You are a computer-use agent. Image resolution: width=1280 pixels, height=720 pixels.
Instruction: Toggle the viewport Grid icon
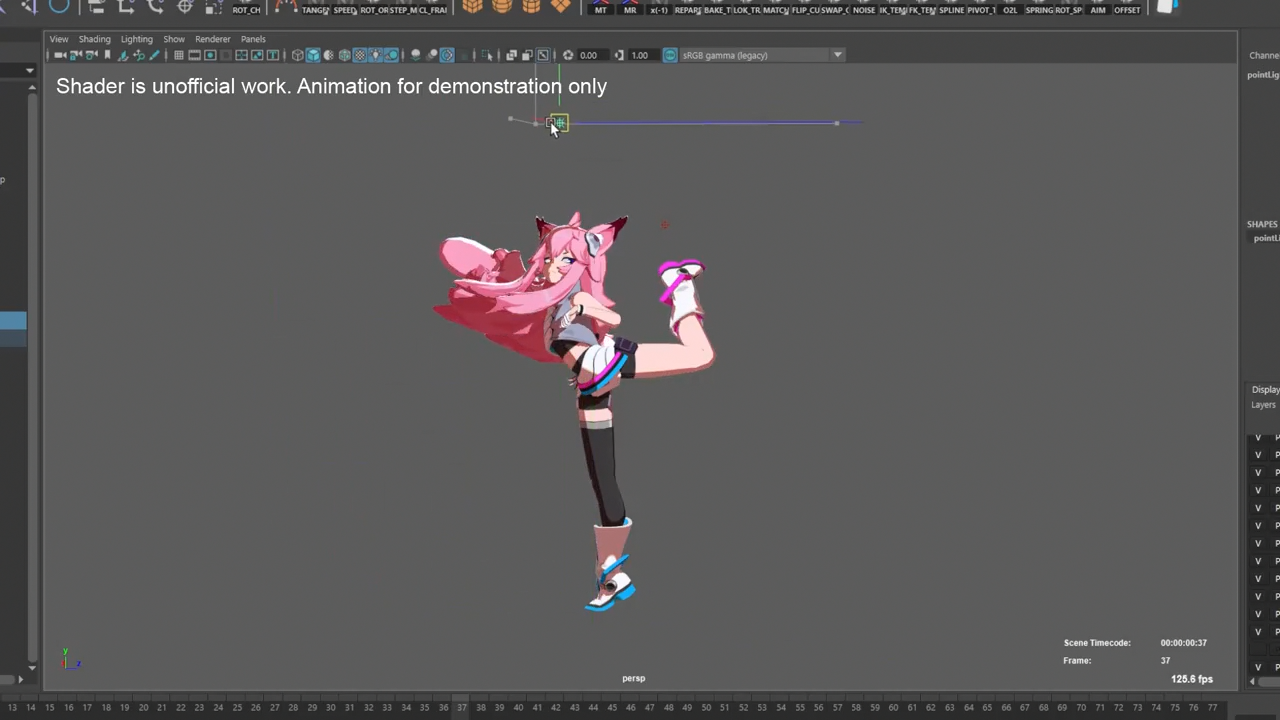[179, 55]
